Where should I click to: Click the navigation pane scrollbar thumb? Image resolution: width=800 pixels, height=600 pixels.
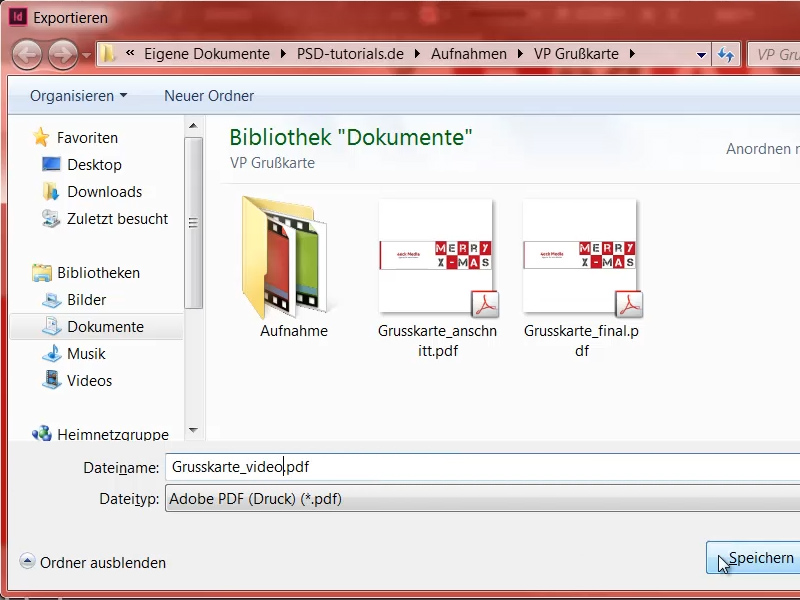(193, 223)
